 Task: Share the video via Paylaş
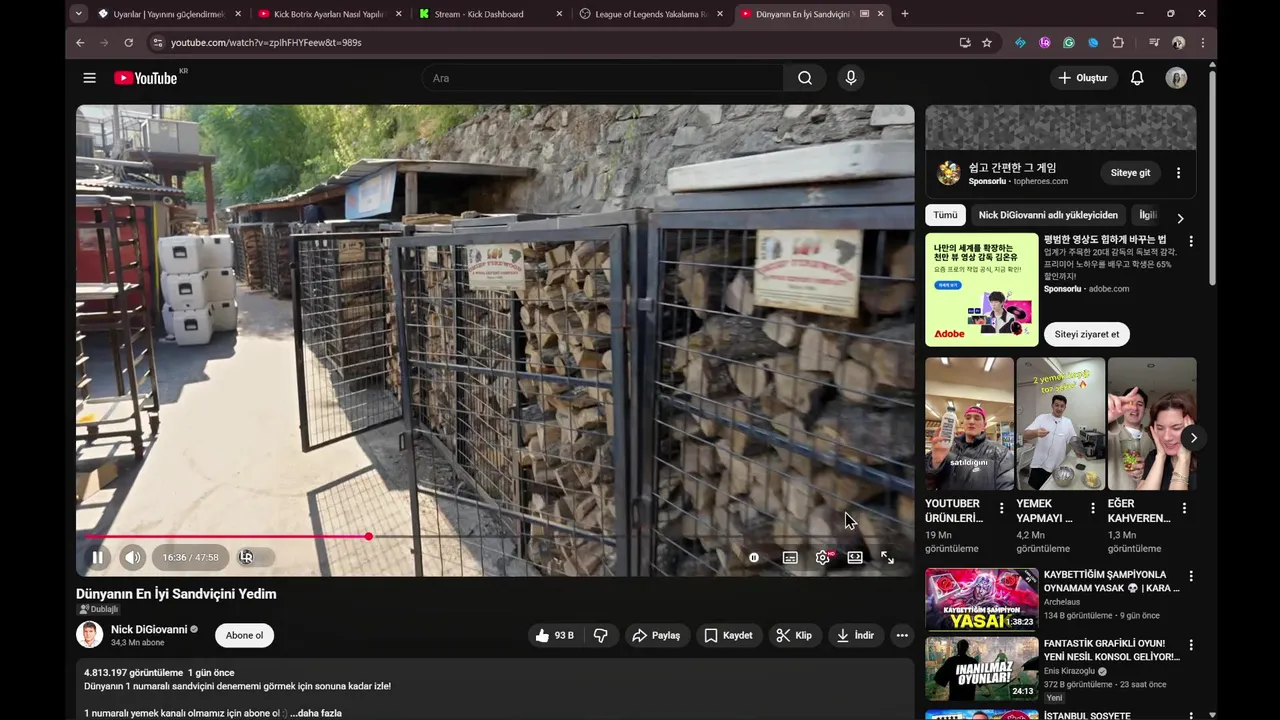pos(657,635)
